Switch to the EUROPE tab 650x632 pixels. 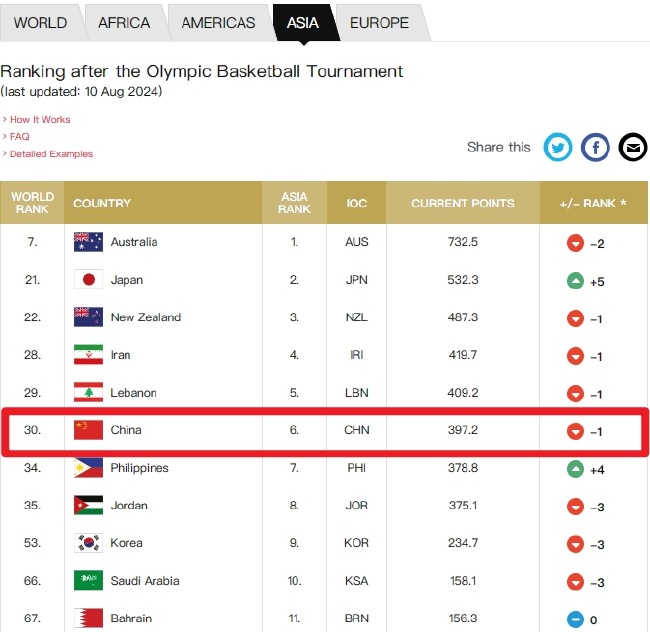tap(379, 22)
